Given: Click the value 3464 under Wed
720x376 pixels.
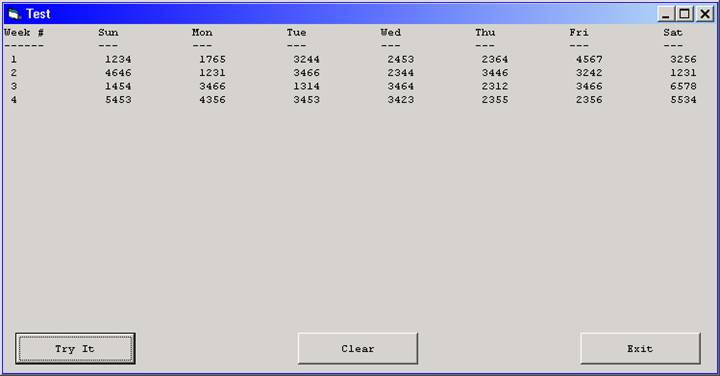Looking at the screenshot, I should click(x=400, y=86).
